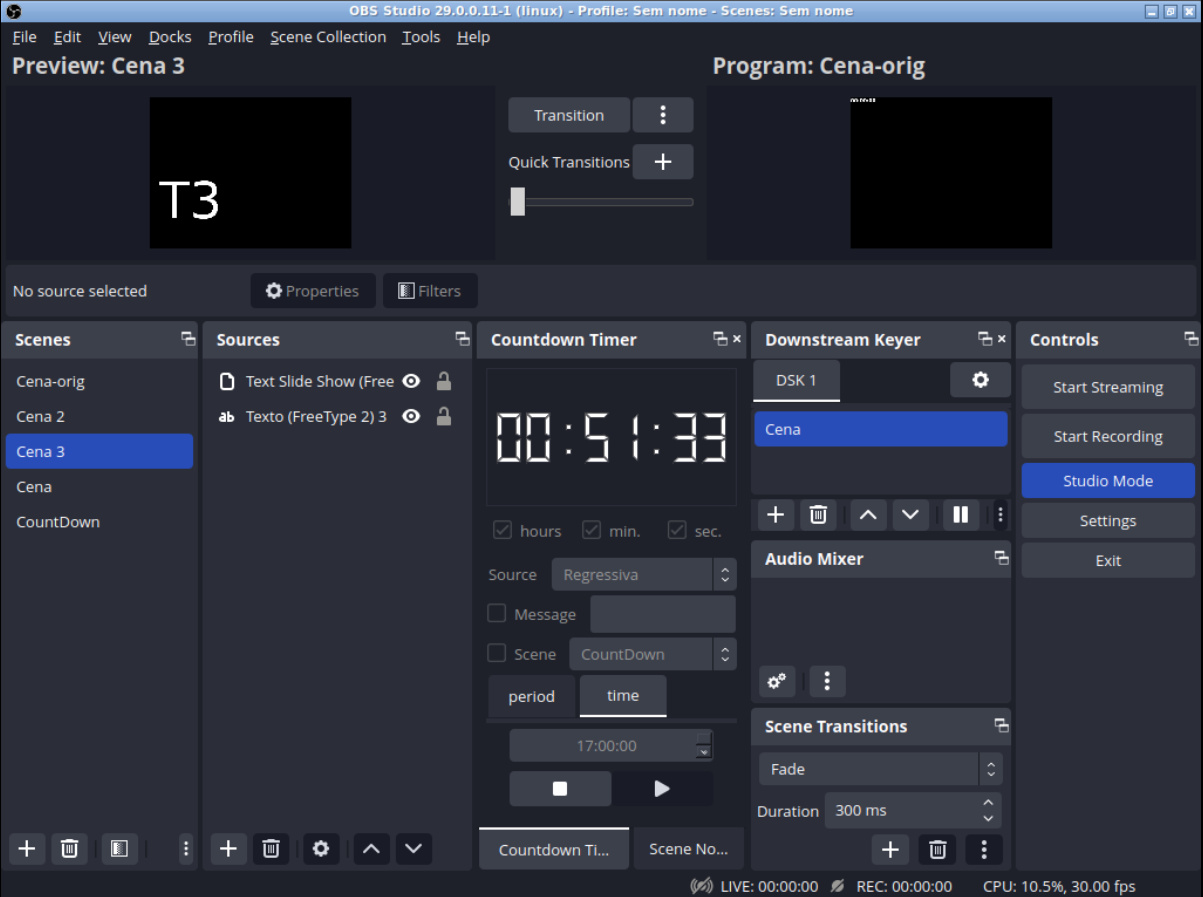Add a new source with plus icon
1203x897 pixels.
click(228, 849)
